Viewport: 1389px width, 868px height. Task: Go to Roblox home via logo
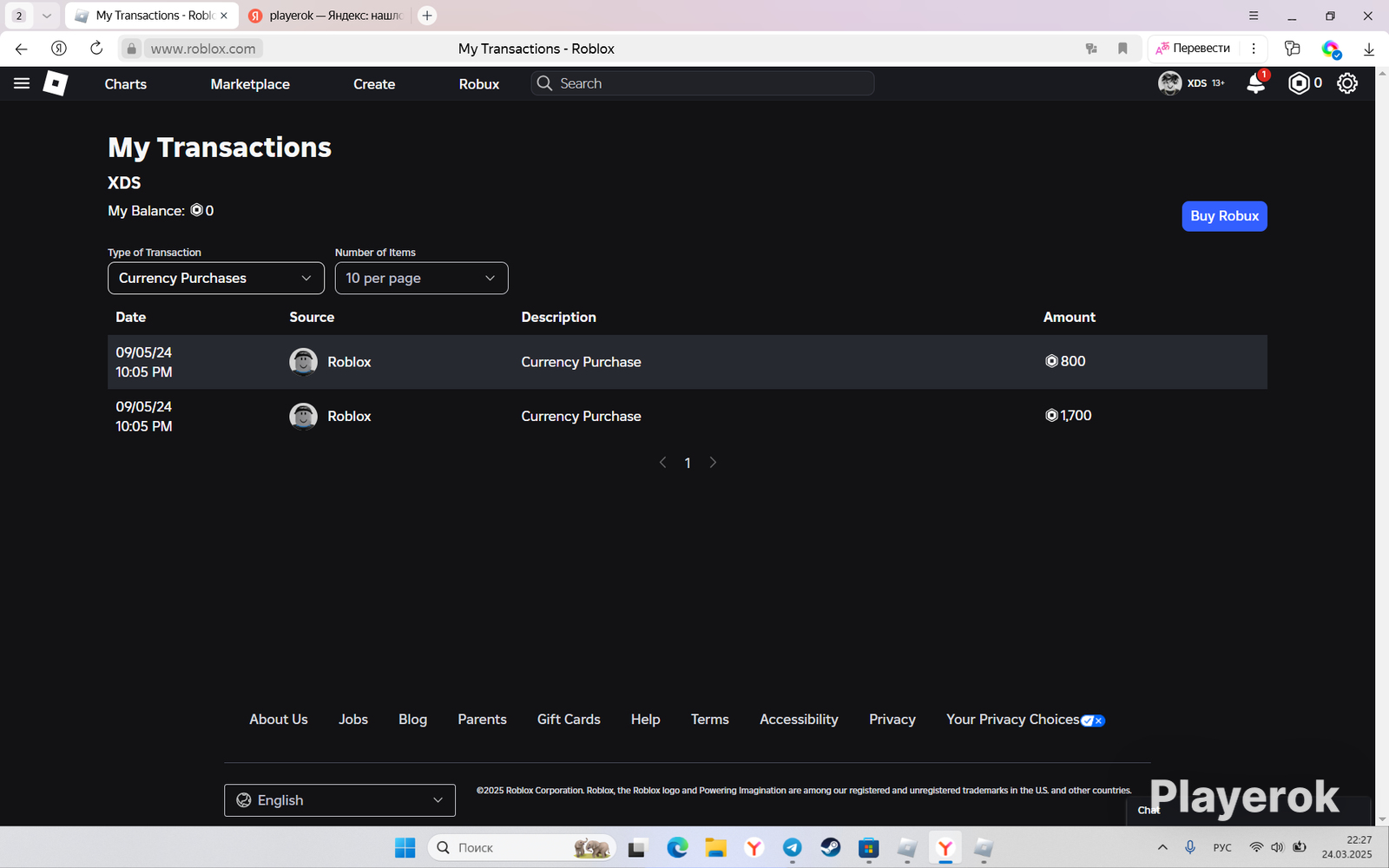(x=56, y=83)
